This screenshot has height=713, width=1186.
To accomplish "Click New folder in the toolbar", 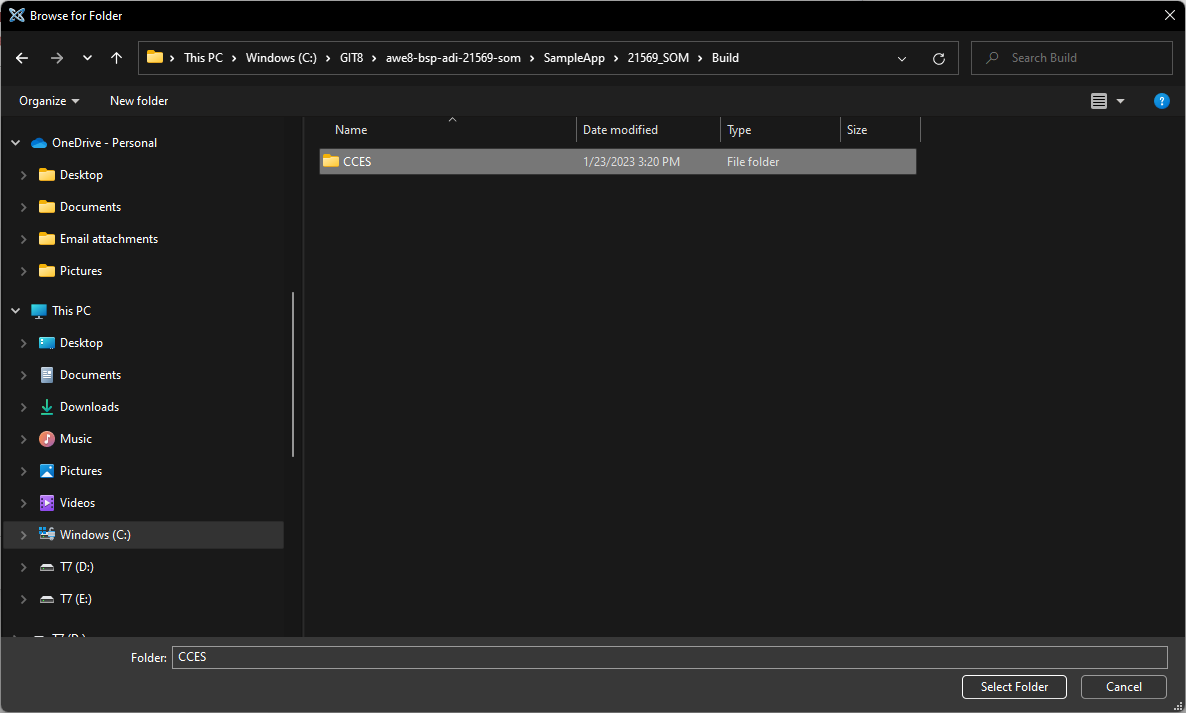I will 139,101.
